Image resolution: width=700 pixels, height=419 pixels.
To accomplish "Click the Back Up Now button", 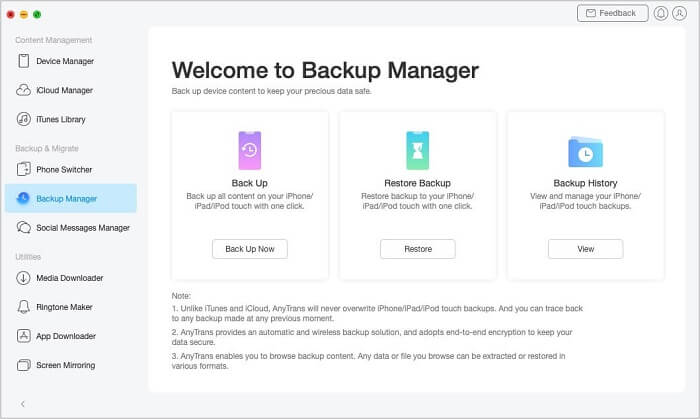I will 250,249.
